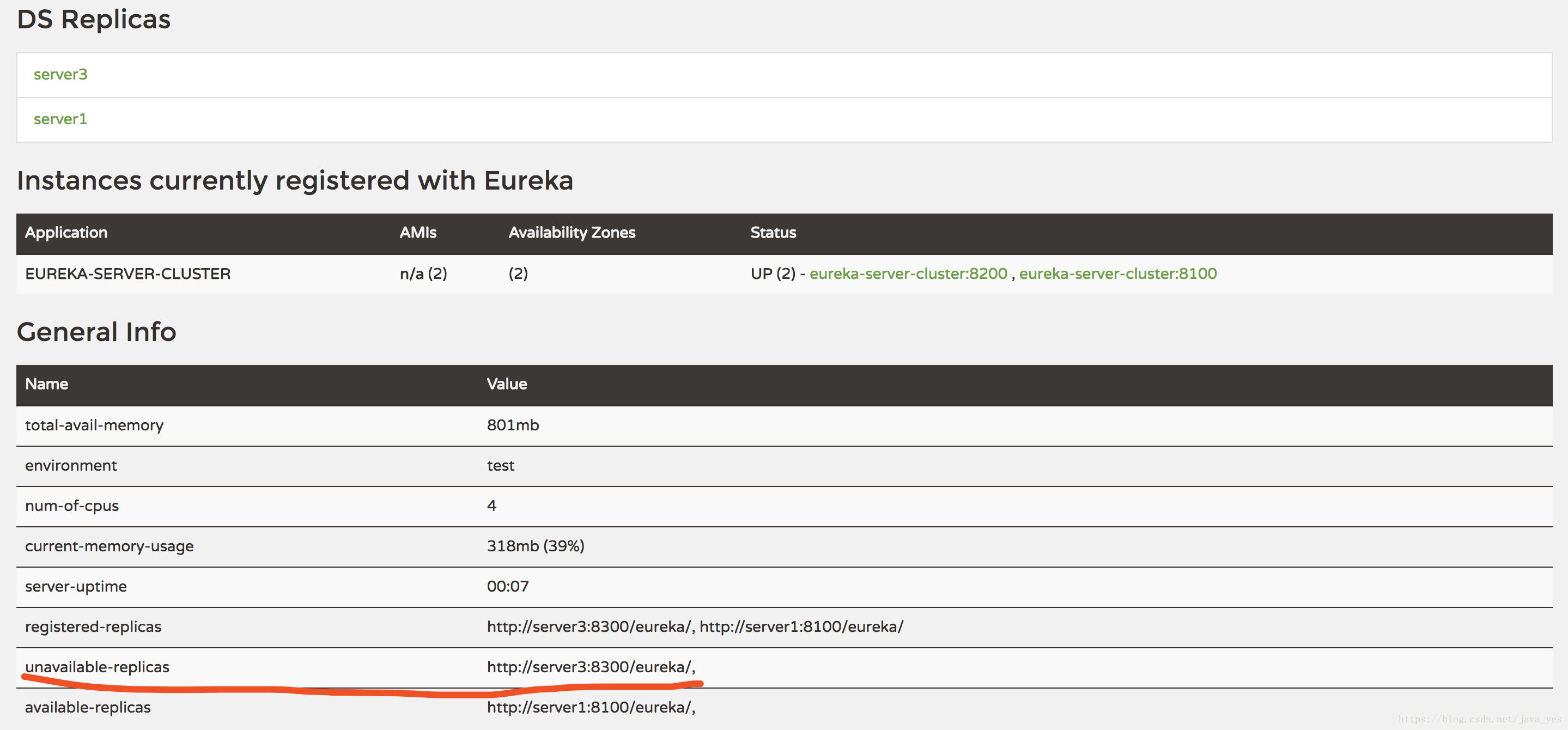Select the total-avail-memory row name
Viewport: 1568px width, 730px height.
[x=94, y=425]
